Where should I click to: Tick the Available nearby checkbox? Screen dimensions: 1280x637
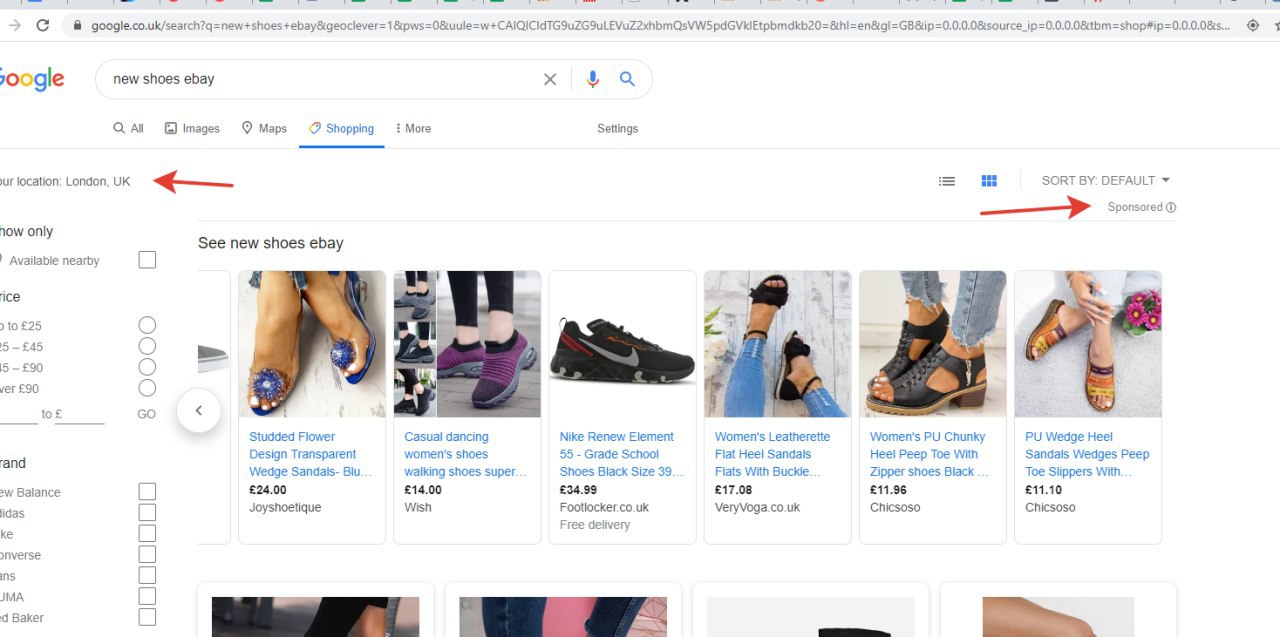(147, 260)
